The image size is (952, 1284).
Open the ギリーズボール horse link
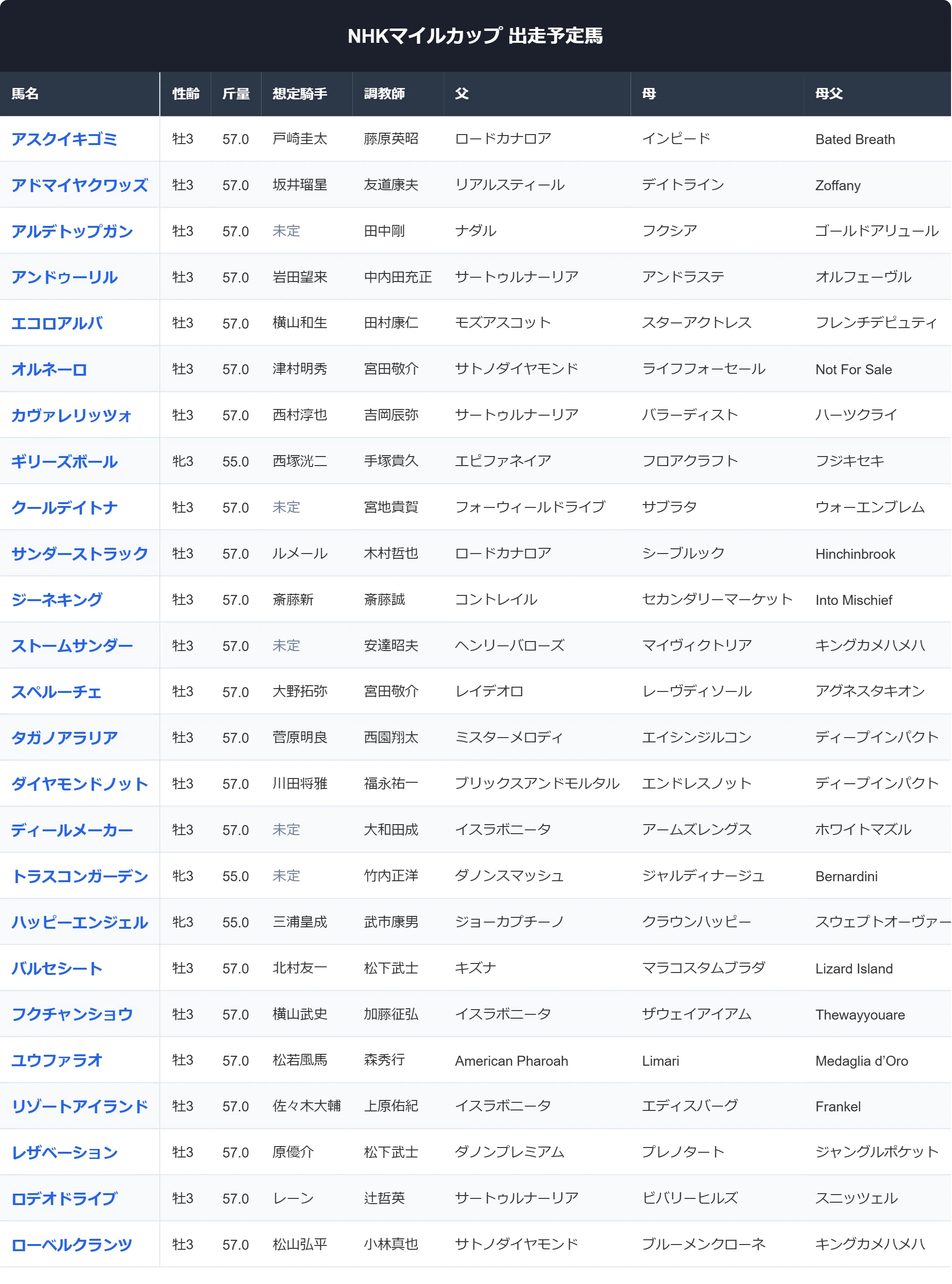coord(65,462)
